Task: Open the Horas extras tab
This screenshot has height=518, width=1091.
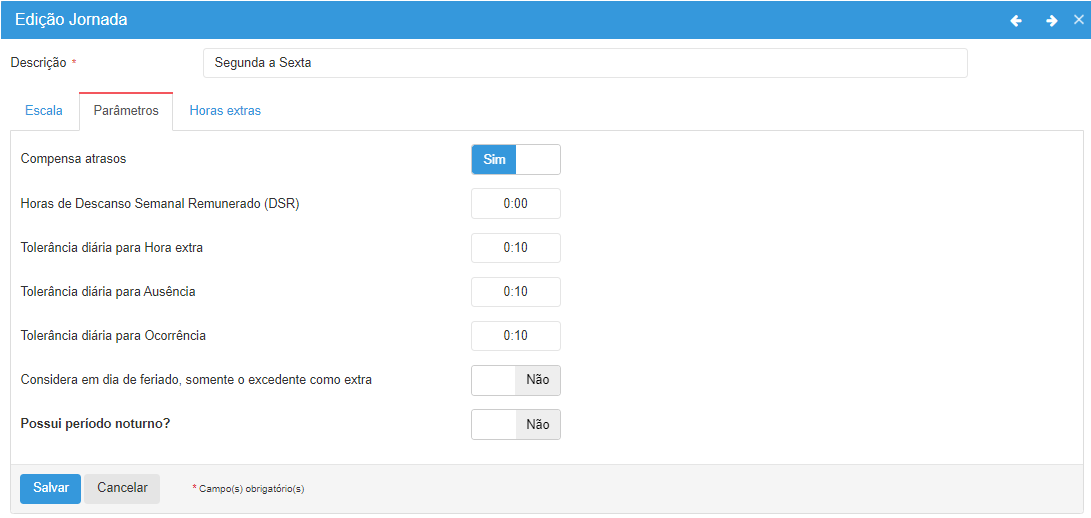Action: click(225, 111)
